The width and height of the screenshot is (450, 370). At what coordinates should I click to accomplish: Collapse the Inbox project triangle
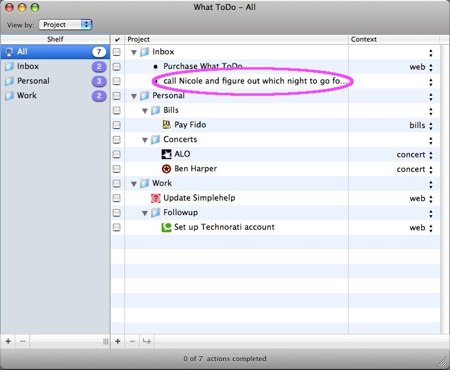coord(134,52)
